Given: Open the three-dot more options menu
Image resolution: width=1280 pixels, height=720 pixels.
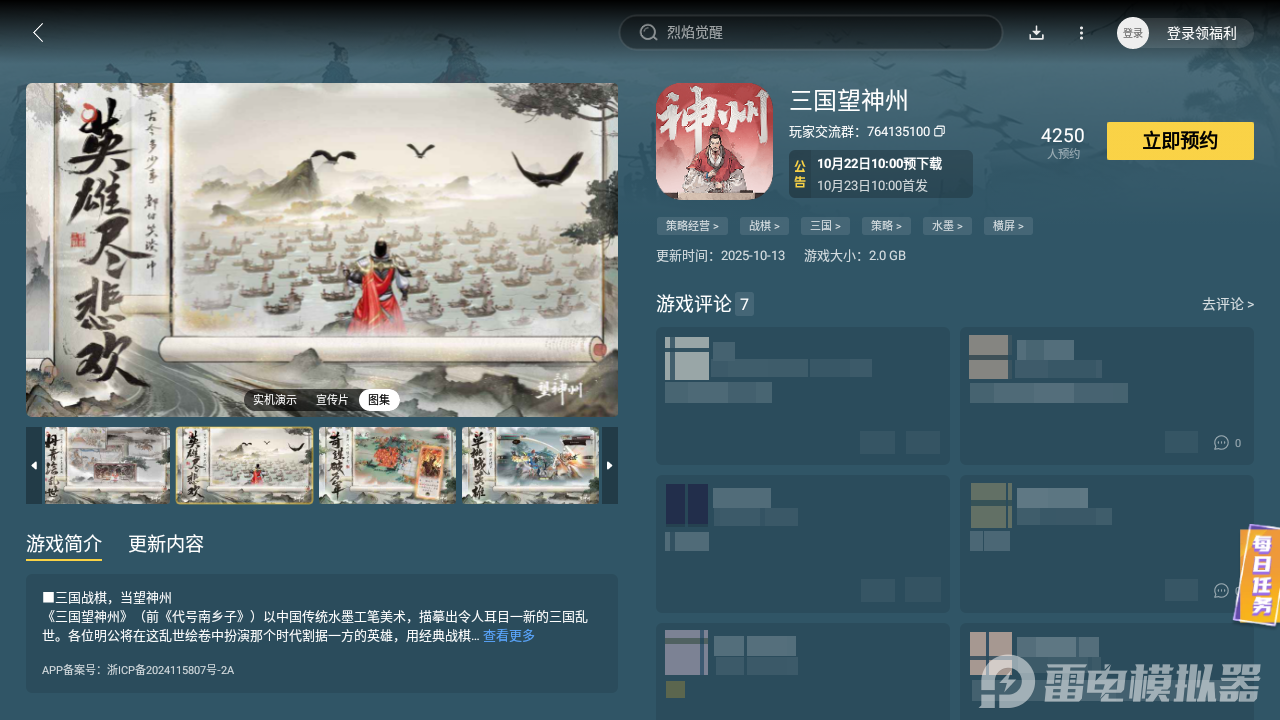Looking at the screenshot, I should click(x=1081, y=32).
